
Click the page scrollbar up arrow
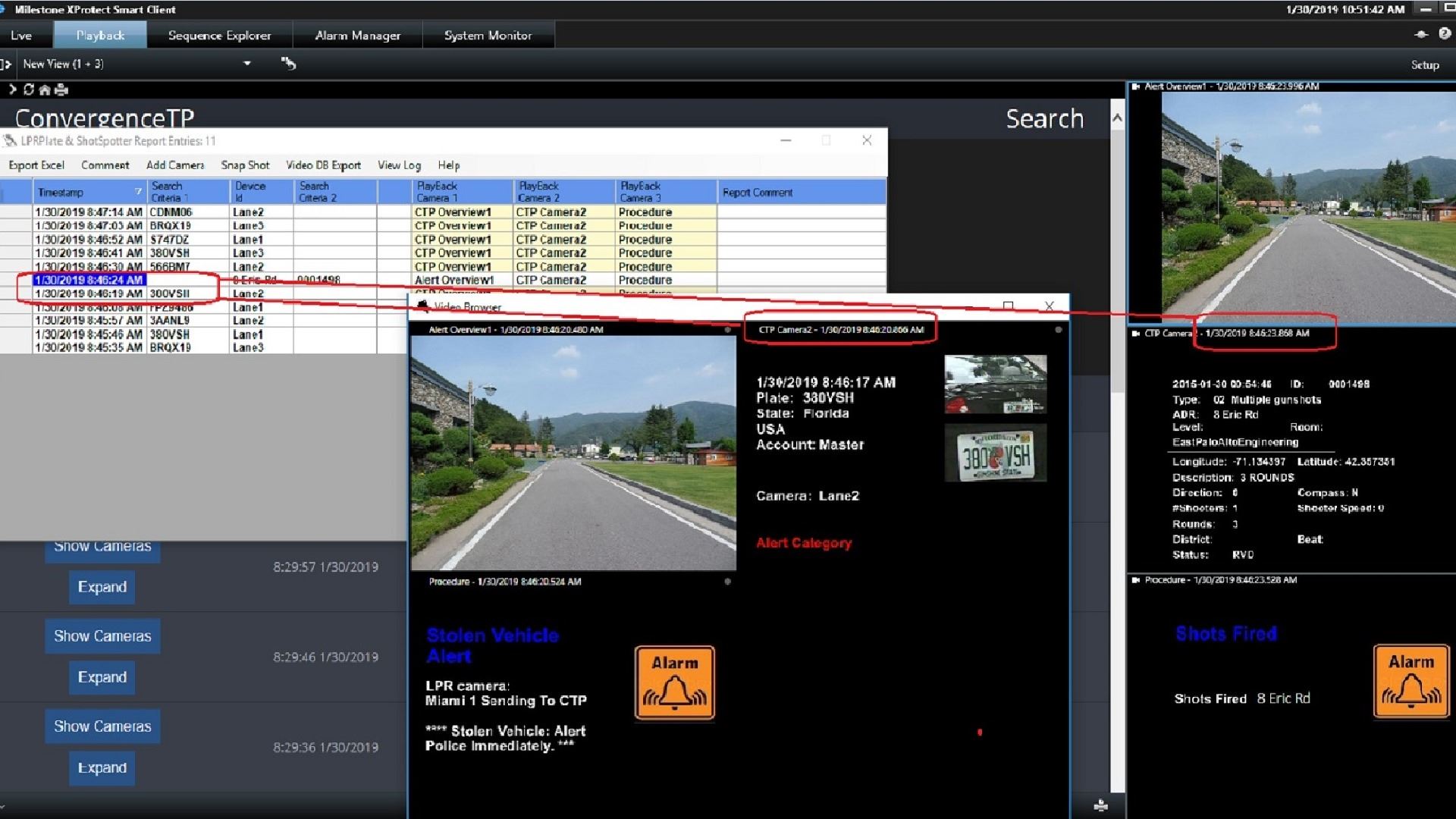1117,118
